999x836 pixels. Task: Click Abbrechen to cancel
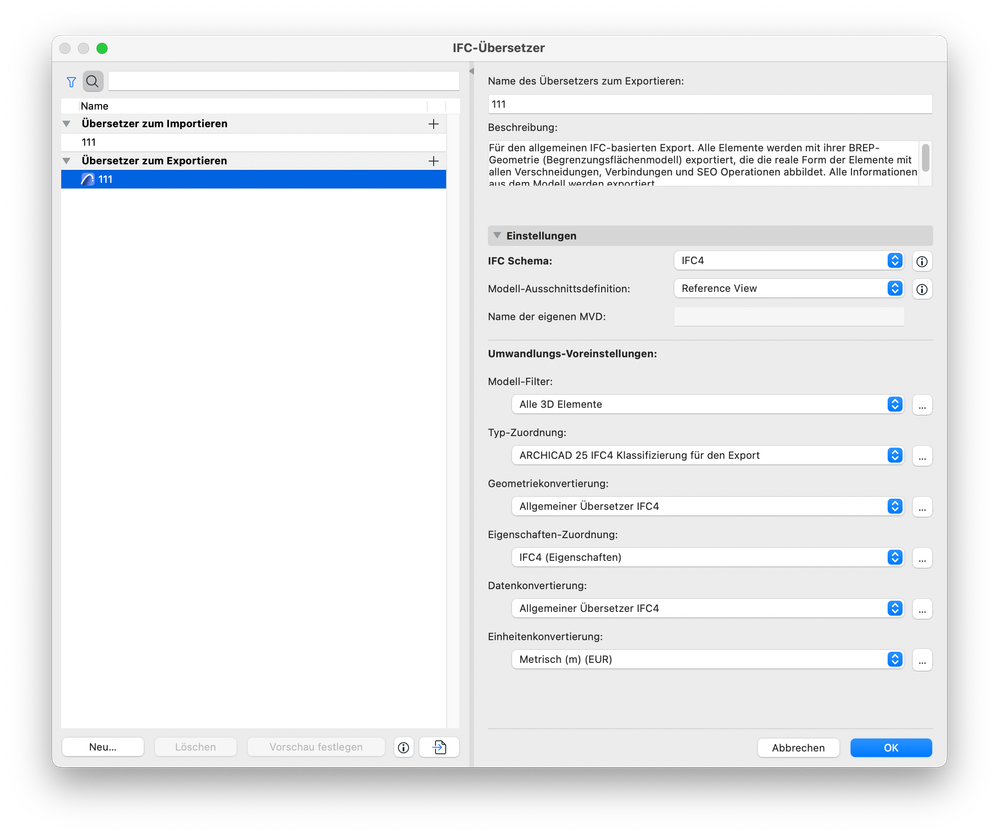pyautogui.click(x=798, y=748)
